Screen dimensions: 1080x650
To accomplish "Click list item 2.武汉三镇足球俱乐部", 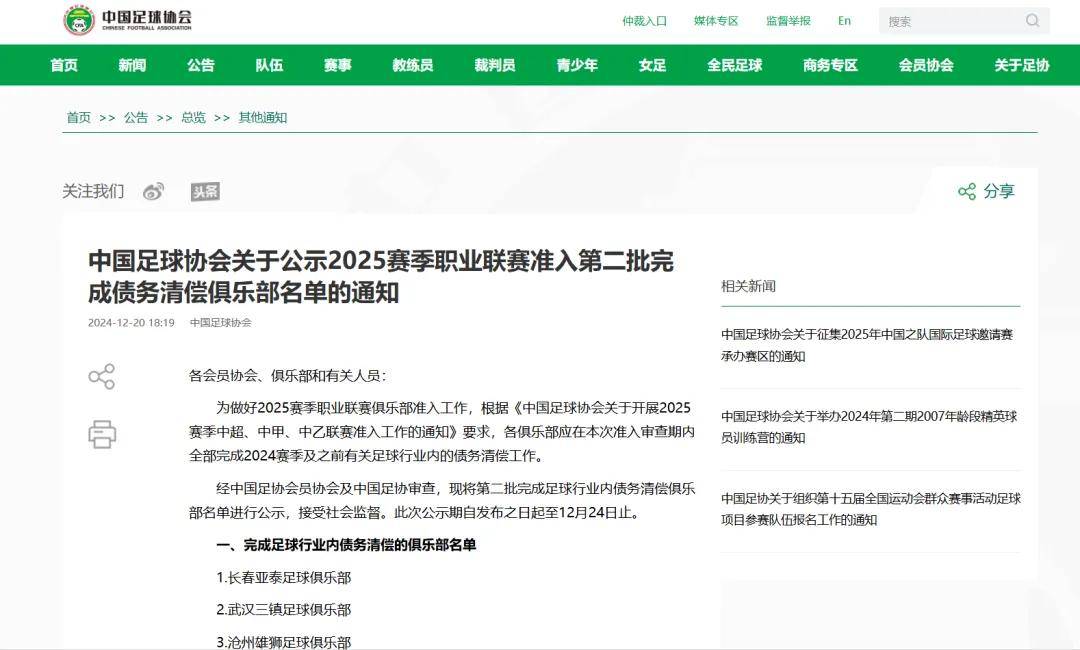I will (x=284, y=610).
